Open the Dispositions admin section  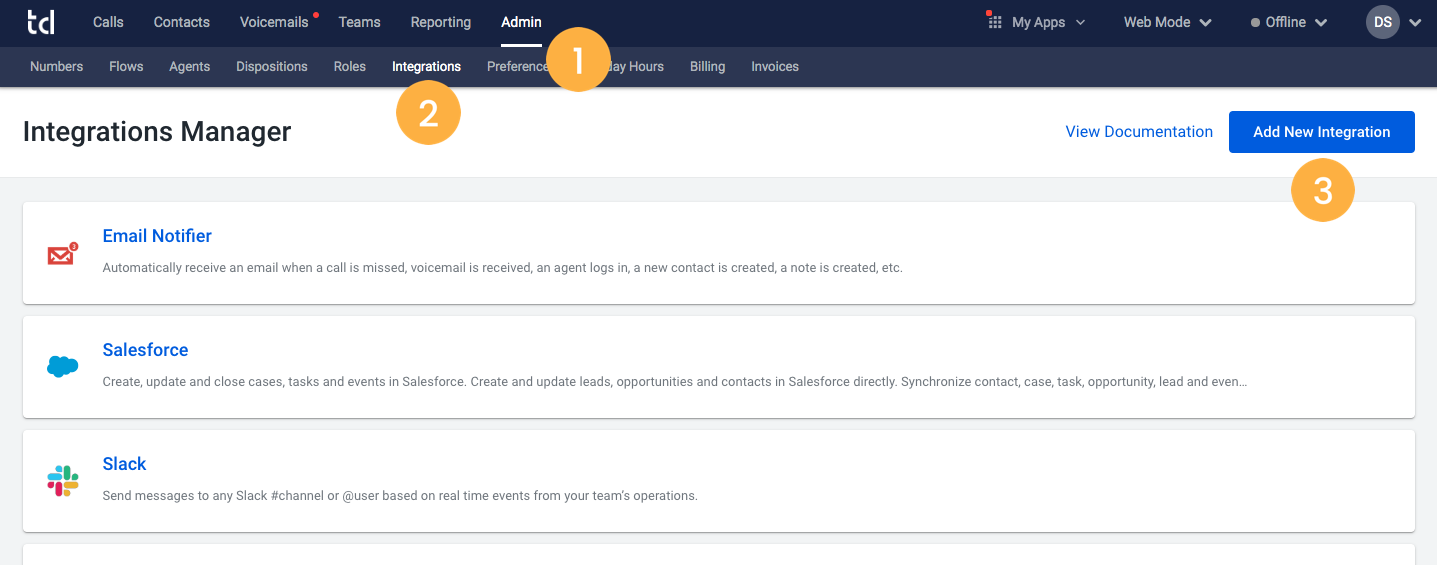pos(272,67)
